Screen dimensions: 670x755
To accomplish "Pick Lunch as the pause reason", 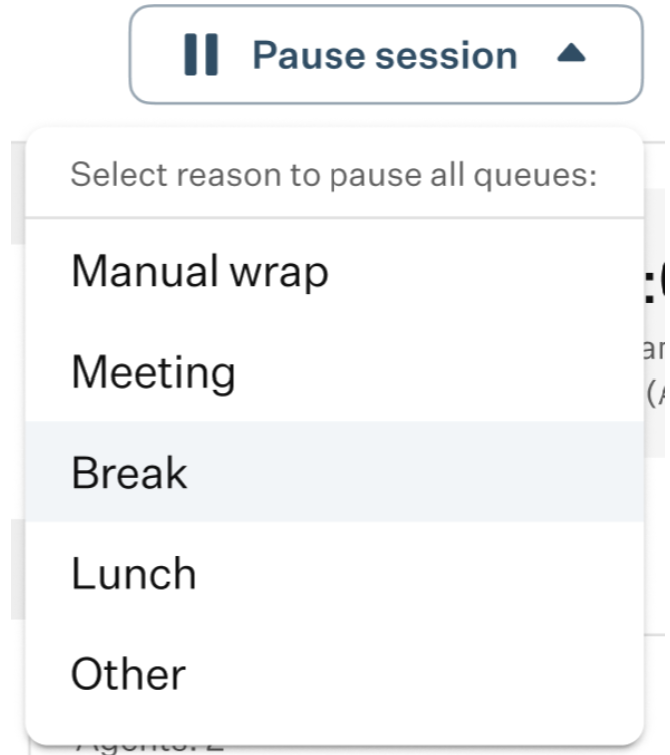I will pos(335,573).
